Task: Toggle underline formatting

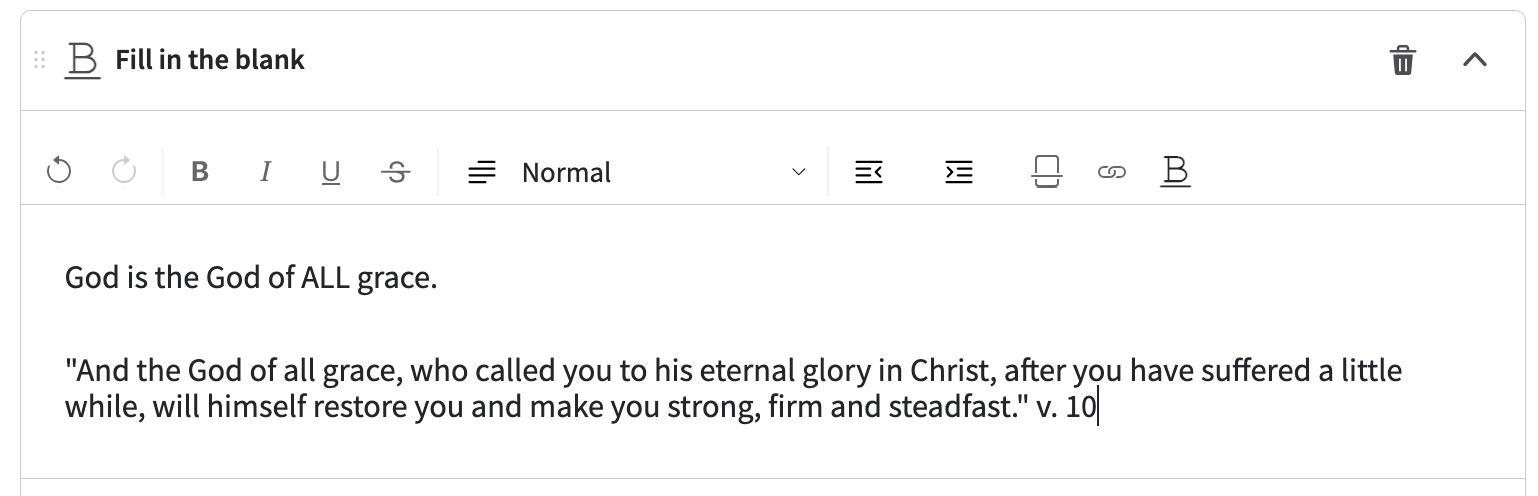Action: click(x=330, y=172)
